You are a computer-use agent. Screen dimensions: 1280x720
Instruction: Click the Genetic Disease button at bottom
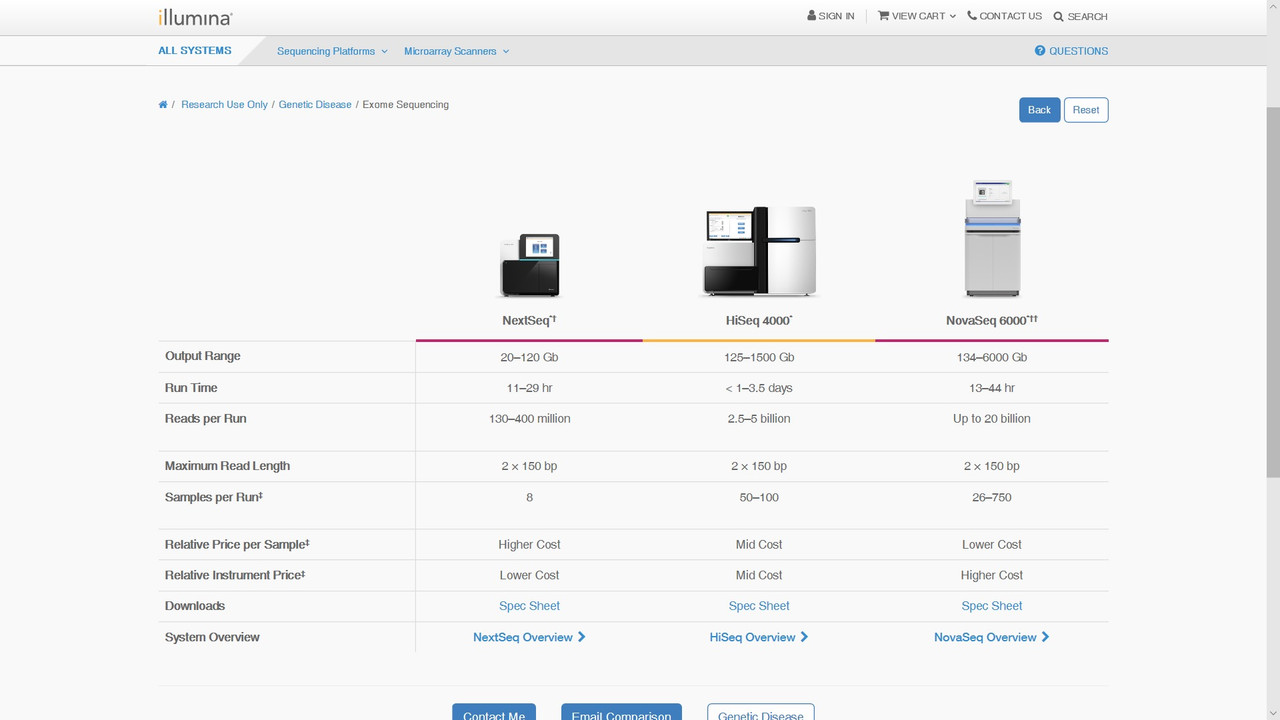761,714
